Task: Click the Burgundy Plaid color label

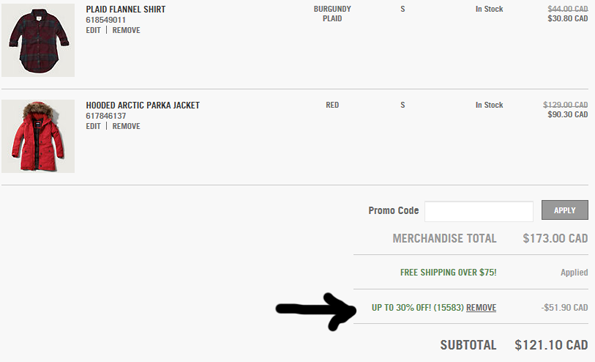Action: 332,14
